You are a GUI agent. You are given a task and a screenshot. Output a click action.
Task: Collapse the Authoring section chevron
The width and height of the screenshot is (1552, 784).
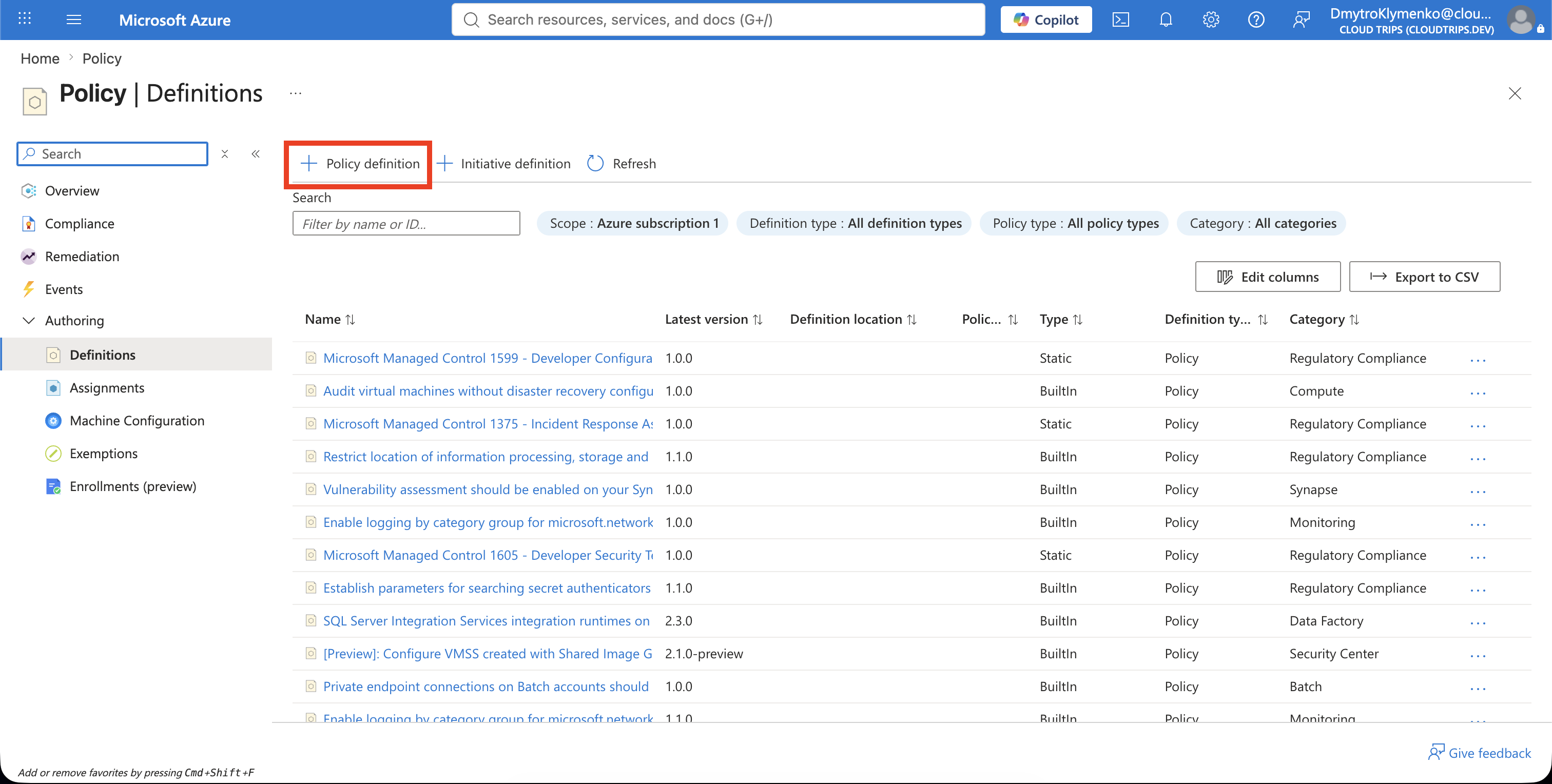(x=28, y=320)
